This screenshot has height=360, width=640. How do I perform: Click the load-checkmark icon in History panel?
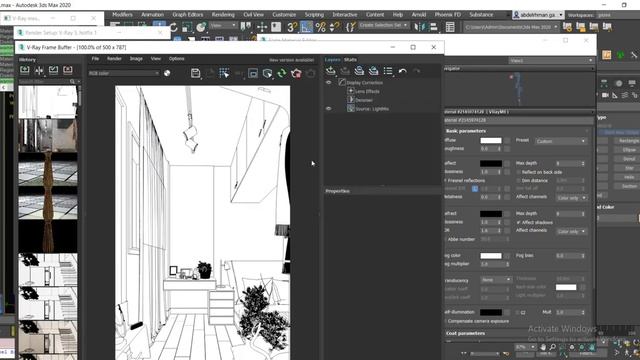(x=53, y=70)
